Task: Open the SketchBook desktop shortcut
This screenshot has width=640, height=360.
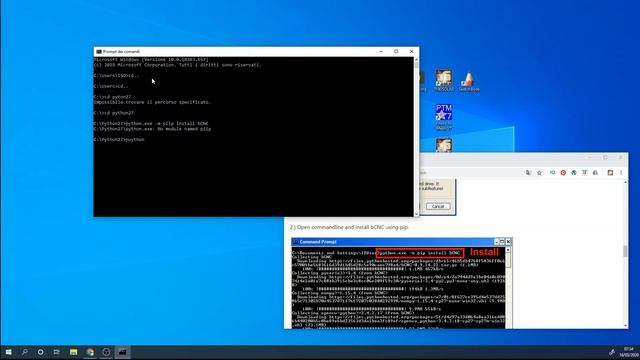Action: point(469,81)
